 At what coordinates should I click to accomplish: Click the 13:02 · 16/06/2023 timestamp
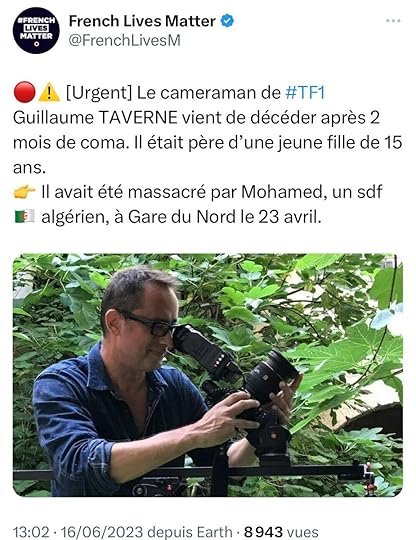click(x=77, y=532)
